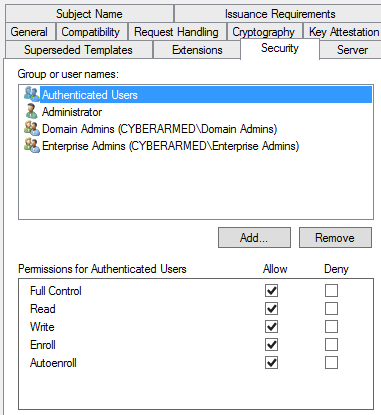Click the Remove button
This screenshot has height=415, width=381.
click(x=335, y=238)
